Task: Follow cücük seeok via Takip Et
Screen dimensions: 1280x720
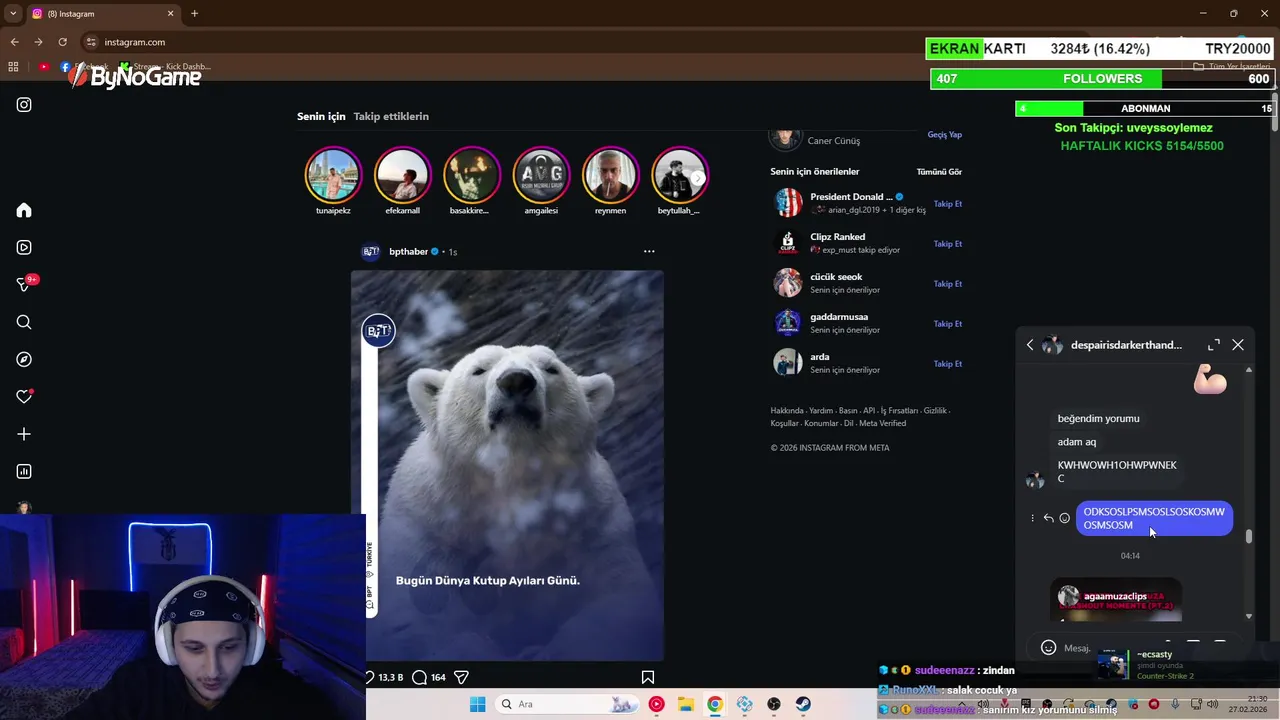Action: tap(948, 284)
